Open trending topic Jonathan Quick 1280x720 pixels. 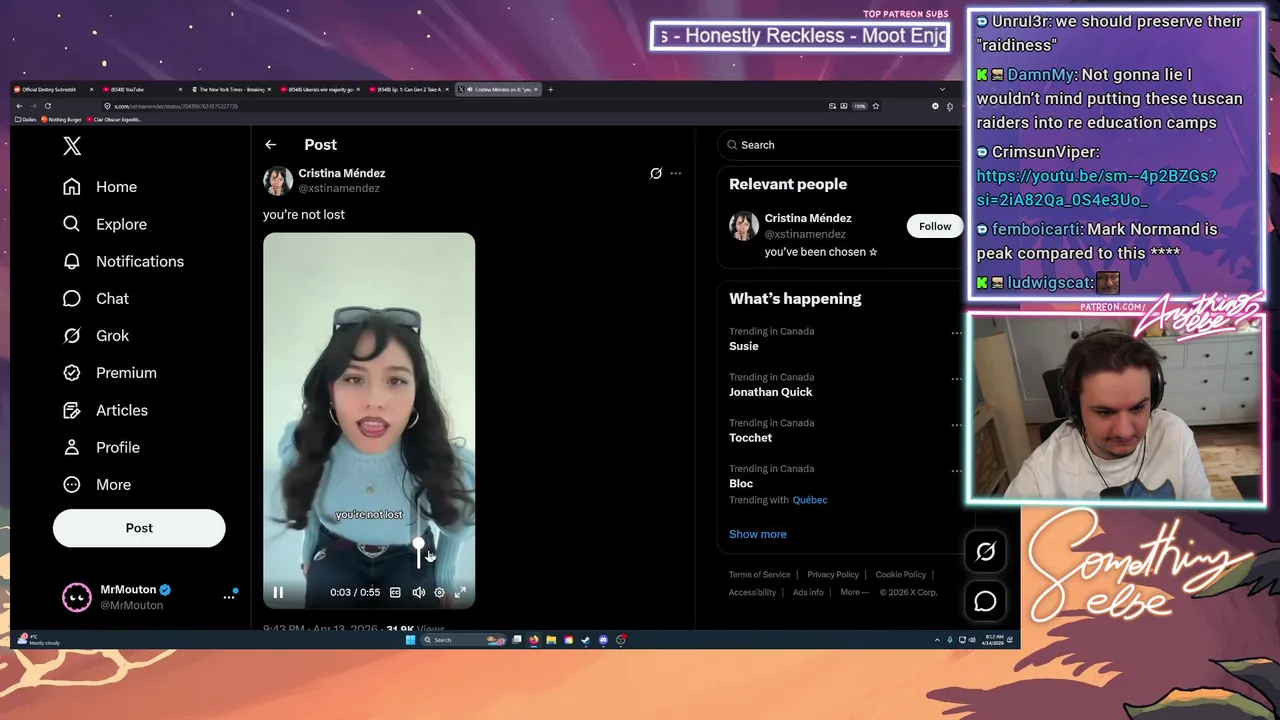tap(771, 392)
